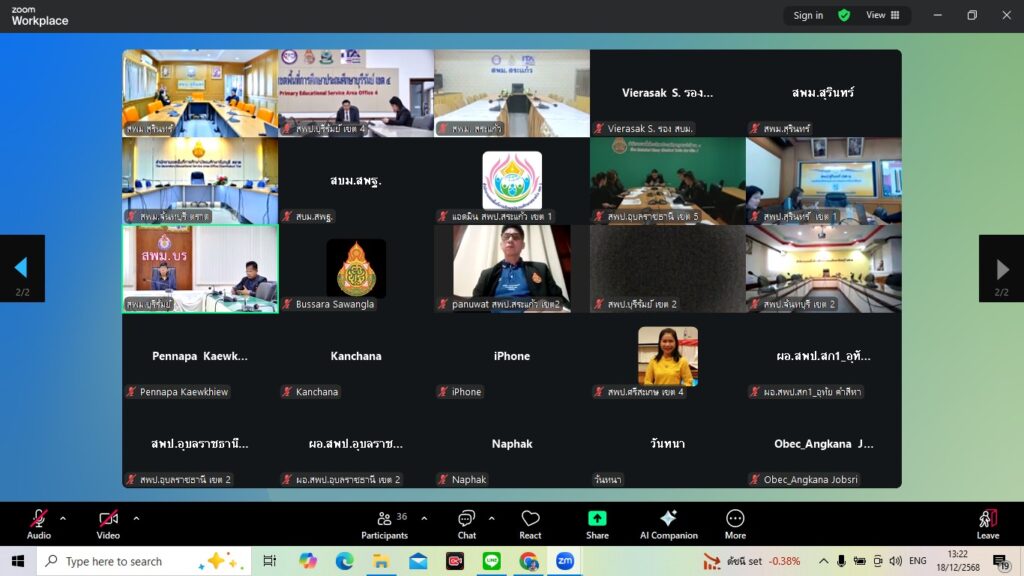
Task: Expand the Participants options chevron
Action: point(424,518)
